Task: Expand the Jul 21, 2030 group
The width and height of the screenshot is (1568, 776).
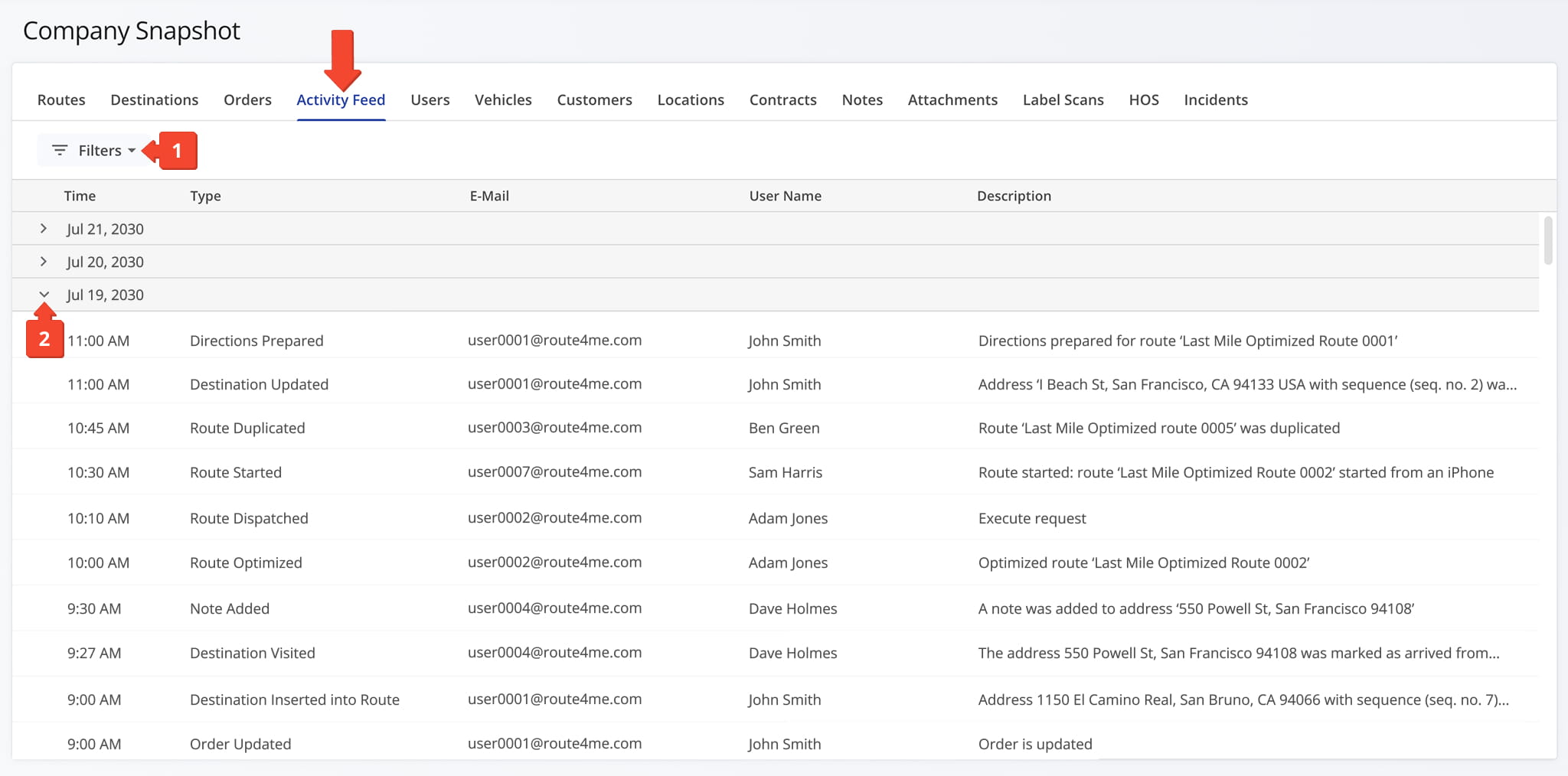Action: [x=44, y=229]
